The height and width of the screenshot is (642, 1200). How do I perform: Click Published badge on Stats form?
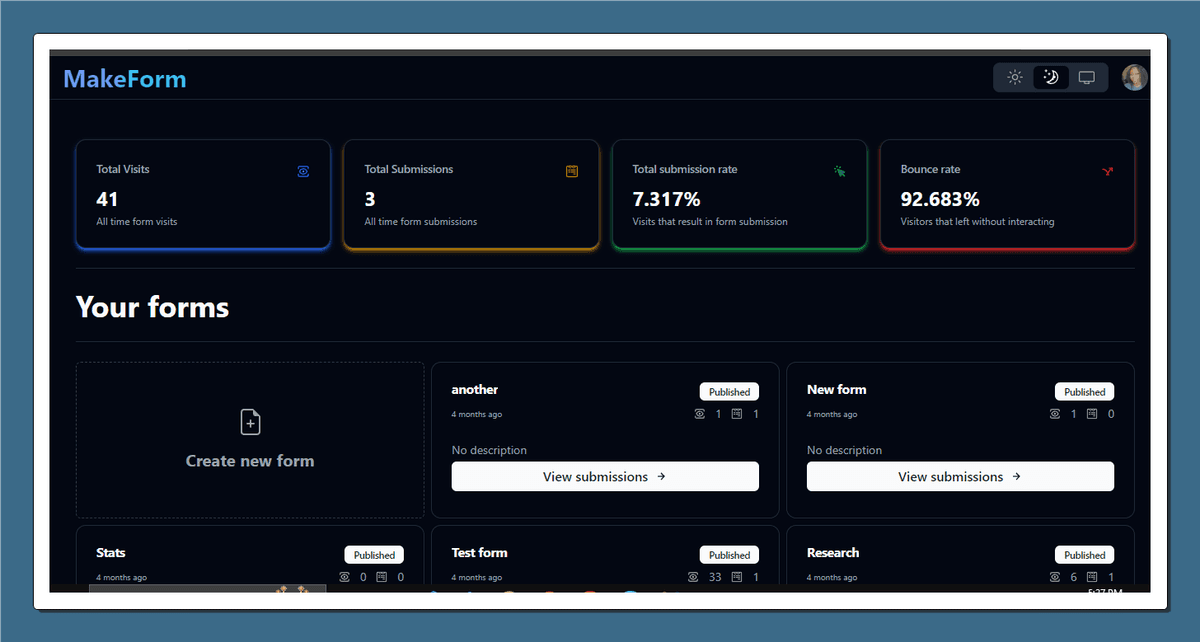pos(374,555)
